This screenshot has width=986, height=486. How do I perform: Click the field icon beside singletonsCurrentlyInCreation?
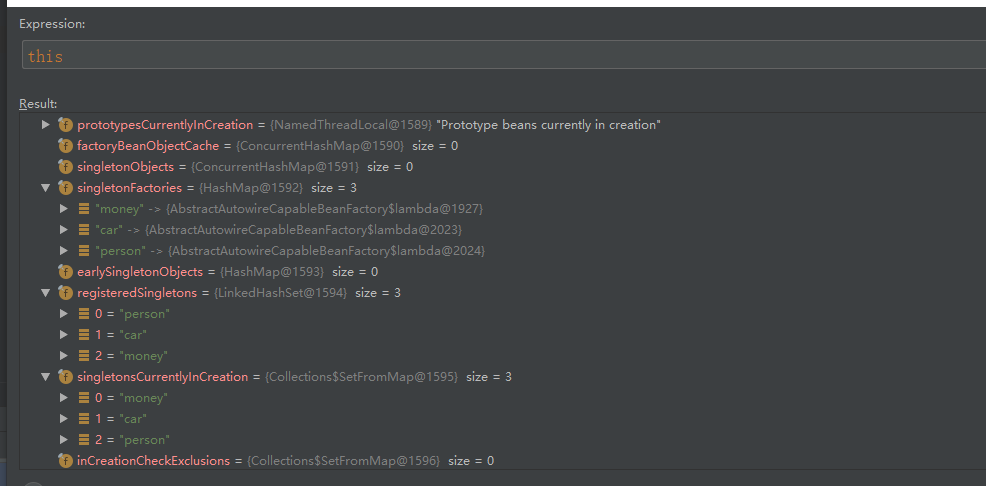(x=65, y=377)
